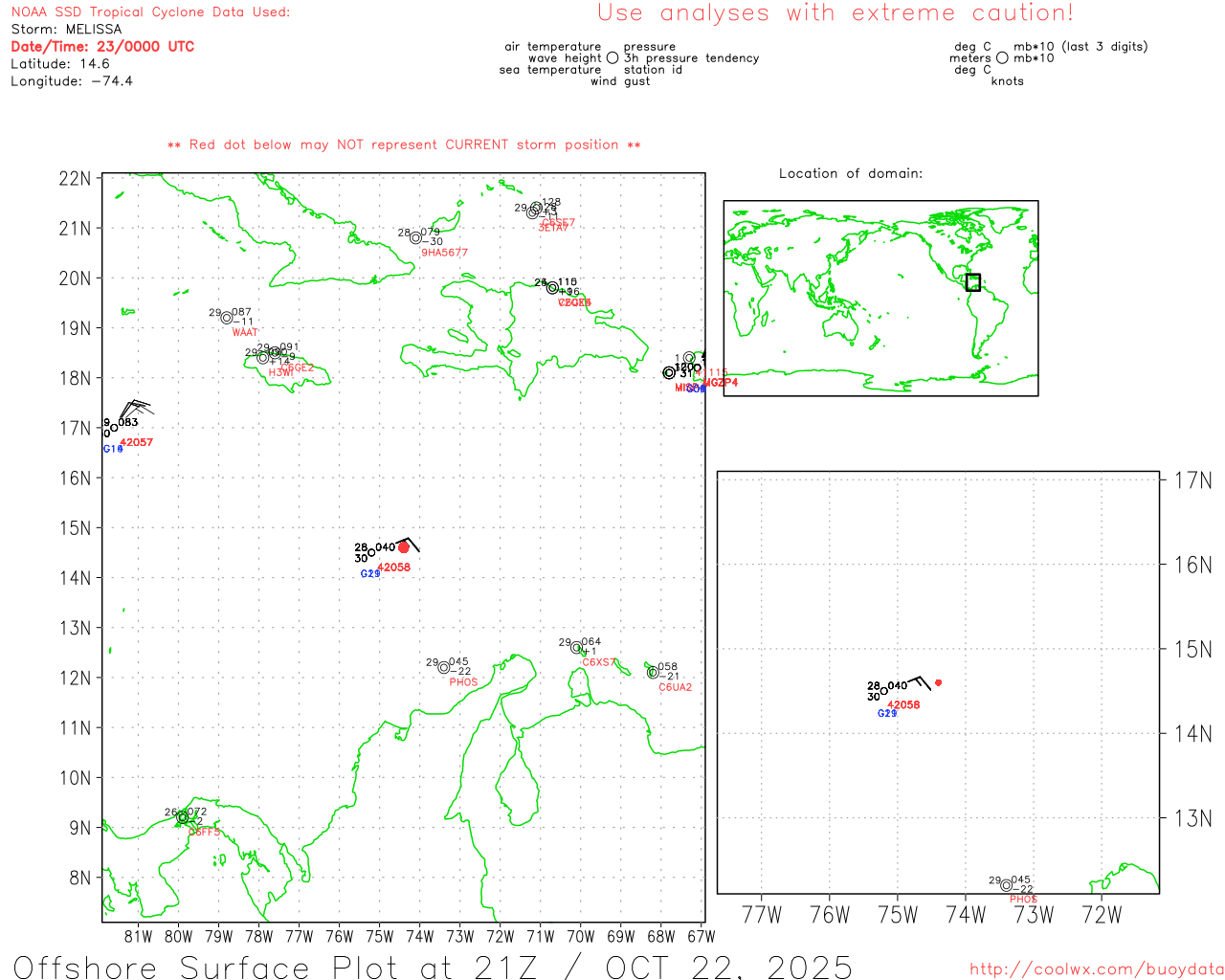Click the 'Storm: MELISSA' text

tap(66, 30)
